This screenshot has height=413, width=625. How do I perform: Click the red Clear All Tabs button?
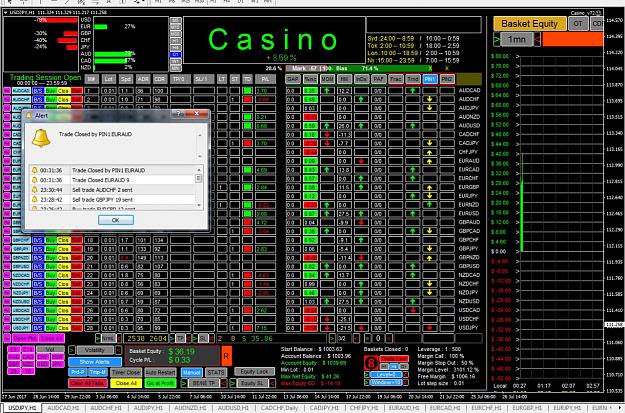tap(88, 383)
